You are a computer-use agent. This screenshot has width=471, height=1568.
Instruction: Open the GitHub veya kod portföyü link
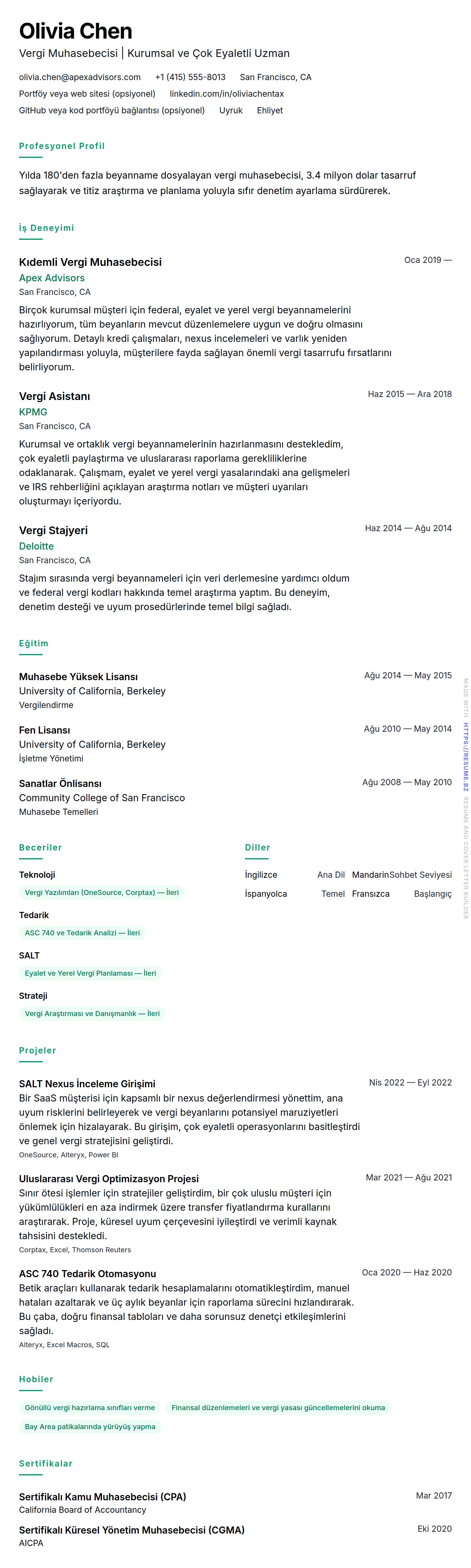(111, 110)
